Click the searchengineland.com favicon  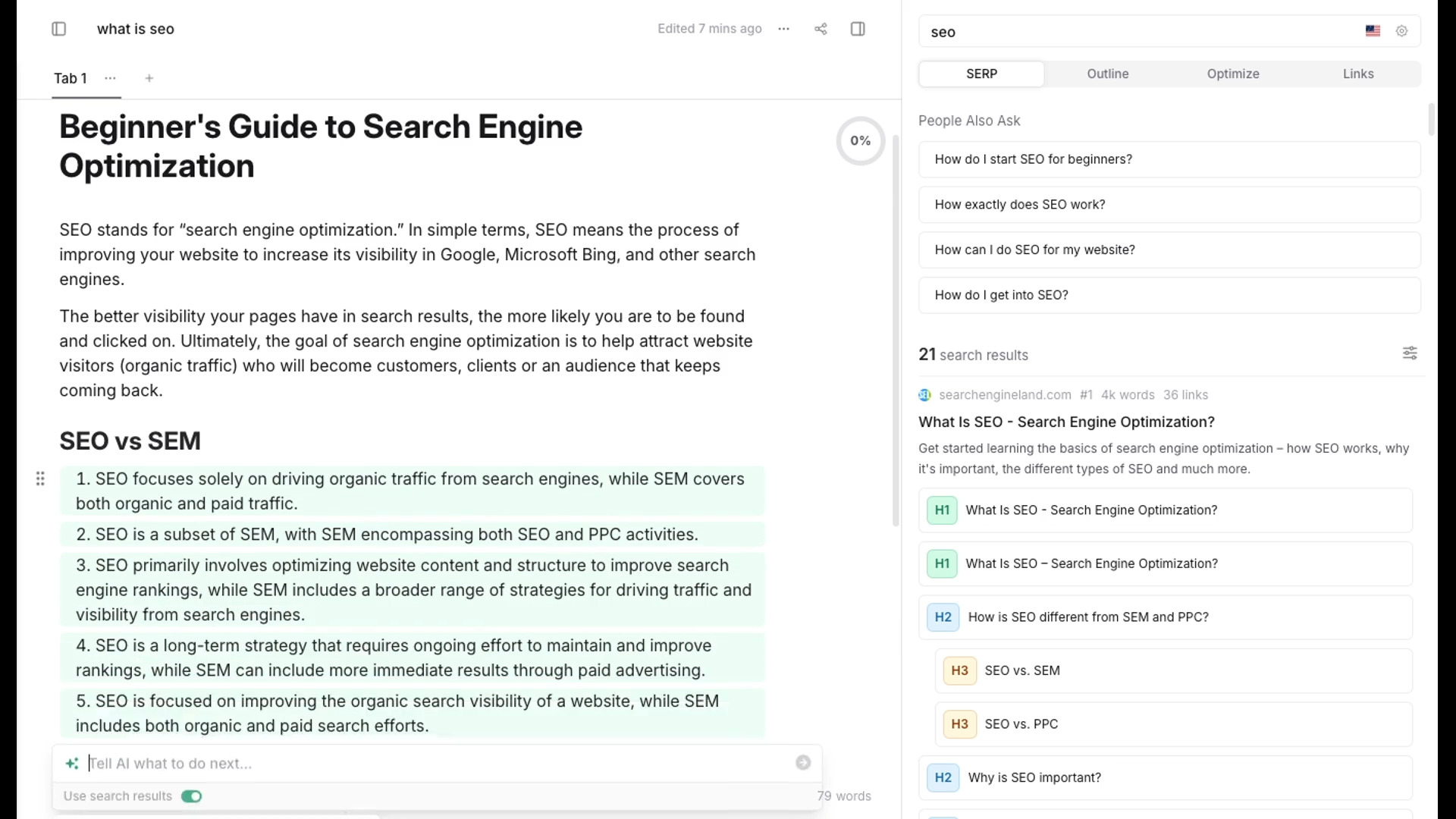924,394
